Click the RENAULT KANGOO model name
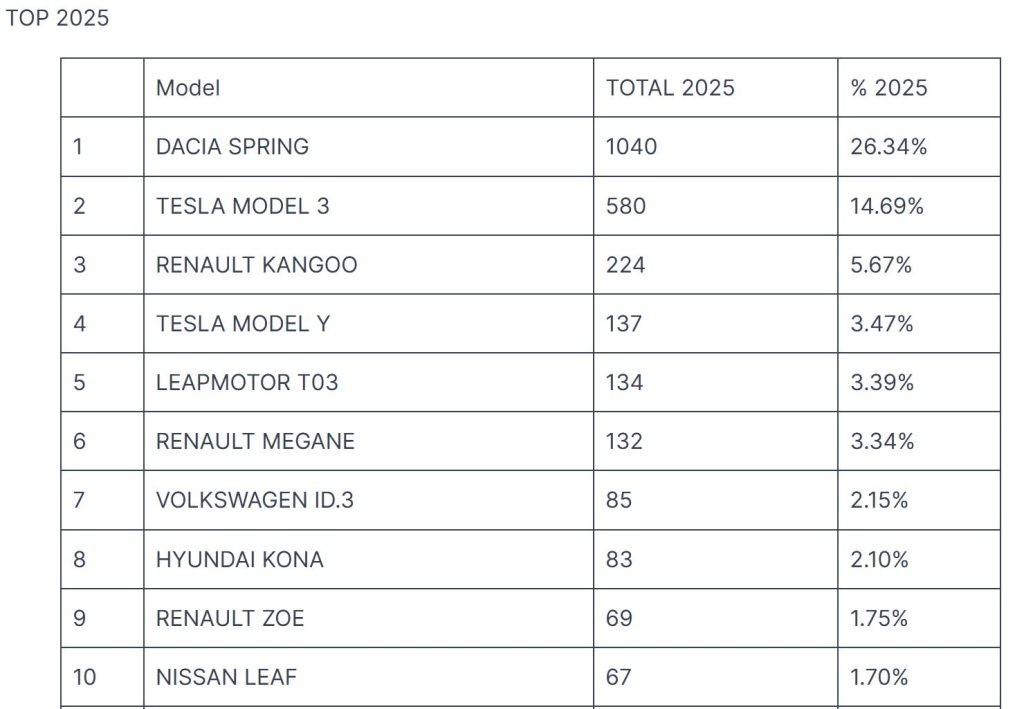Viewport: 1024px width, 709px height. click(256, 265)
